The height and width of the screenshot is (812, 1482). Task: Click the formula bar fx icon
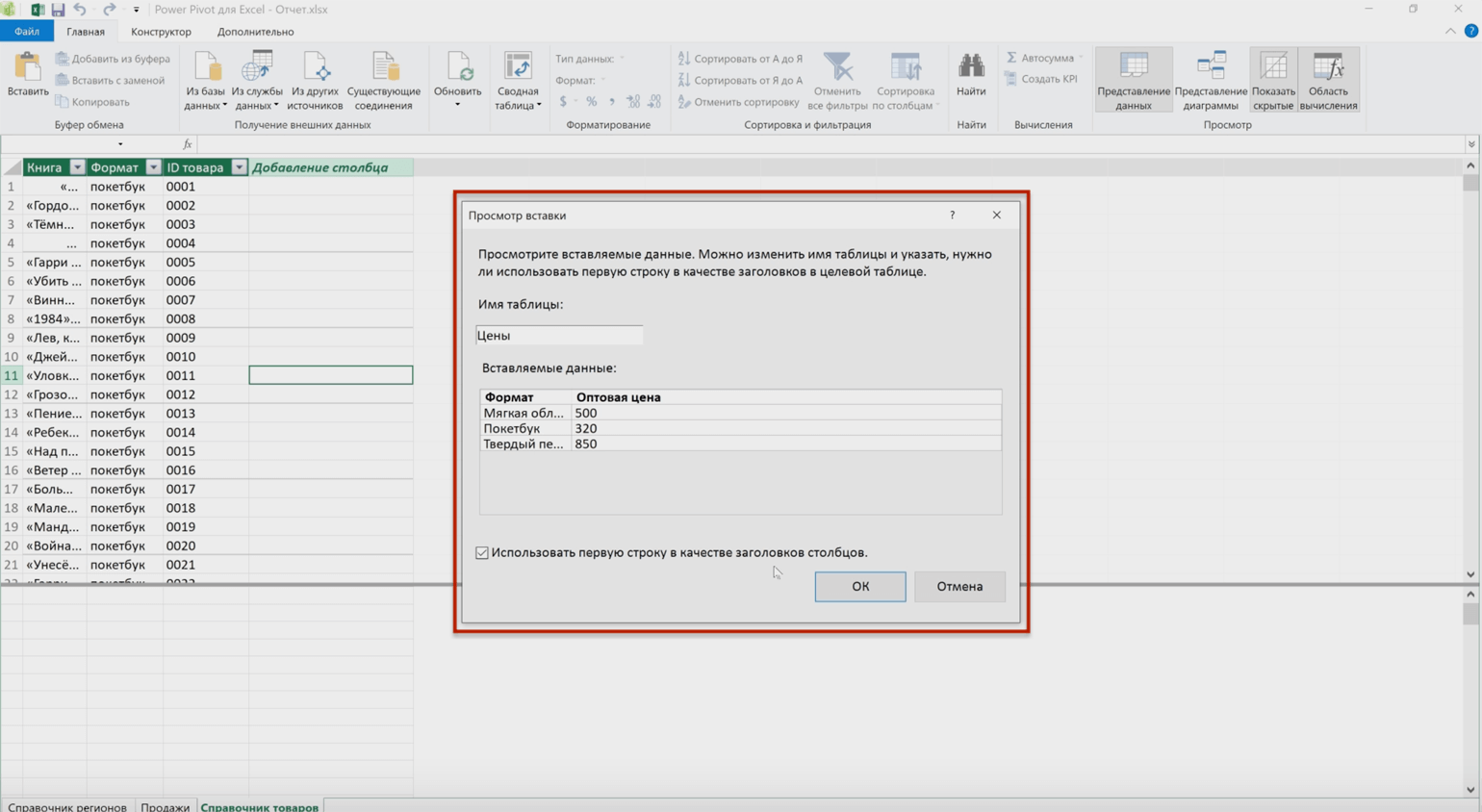pos(188,144)
